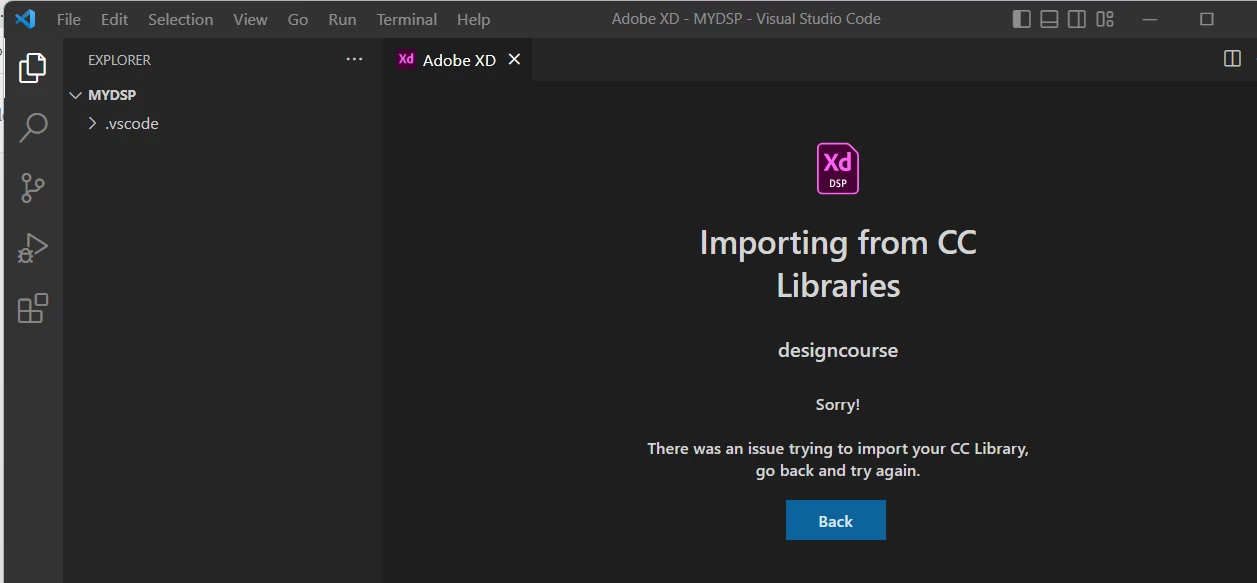Close the Adobe XD tab
Viewport: 1257px width, 583px height.
click(x=514, y=59)
